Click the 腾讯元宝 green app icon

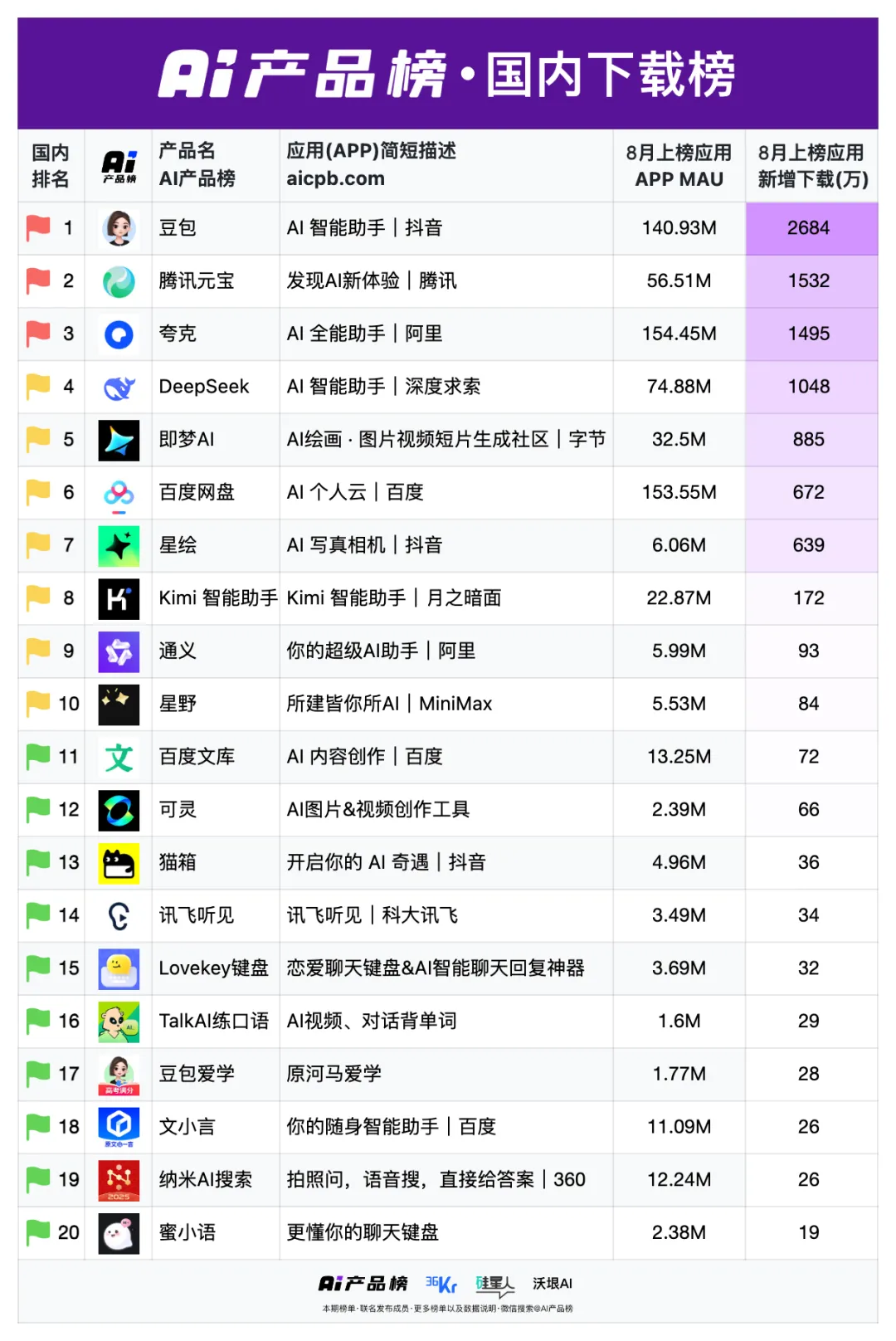pos(119,281)
